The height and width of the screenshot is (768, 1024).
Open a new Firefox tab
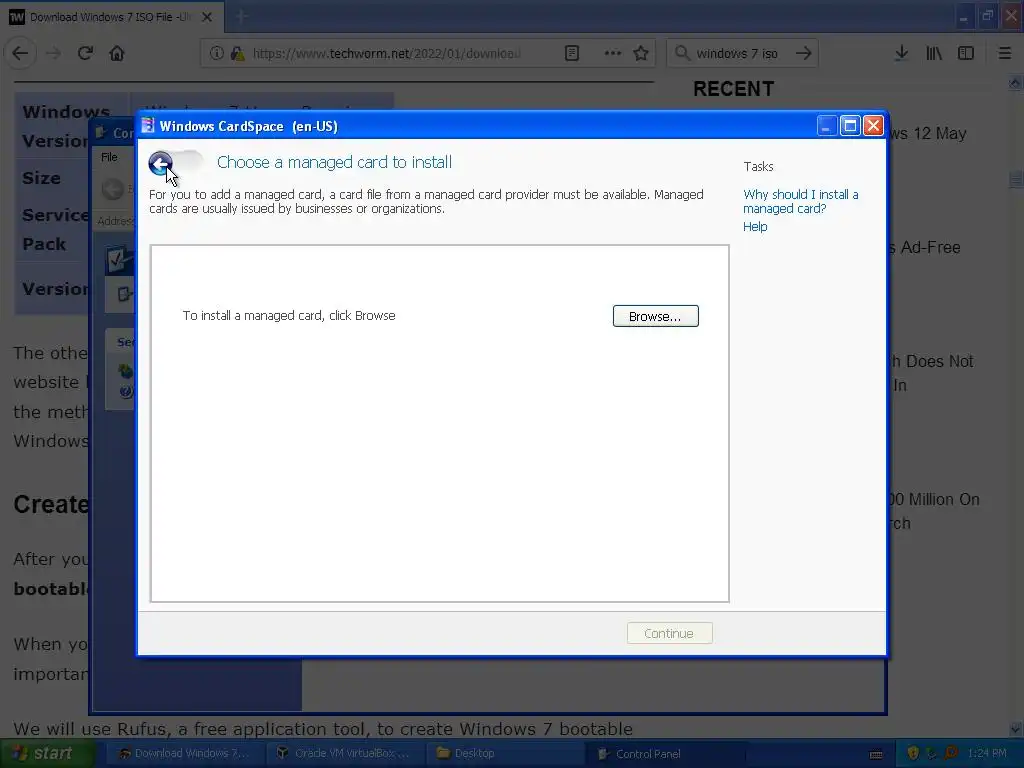click(242, 17)
